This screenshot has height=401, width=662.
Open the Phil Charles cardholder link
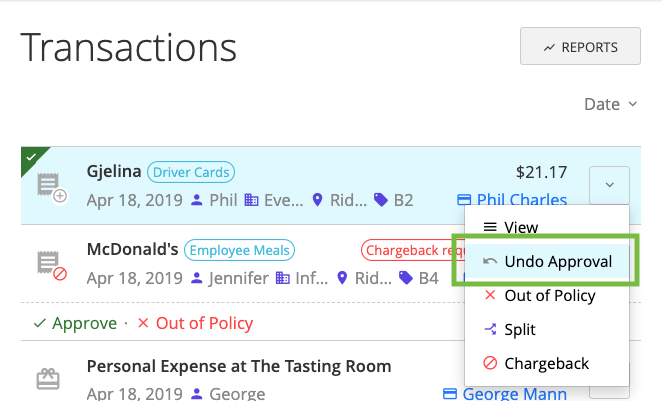pos(521,200)
